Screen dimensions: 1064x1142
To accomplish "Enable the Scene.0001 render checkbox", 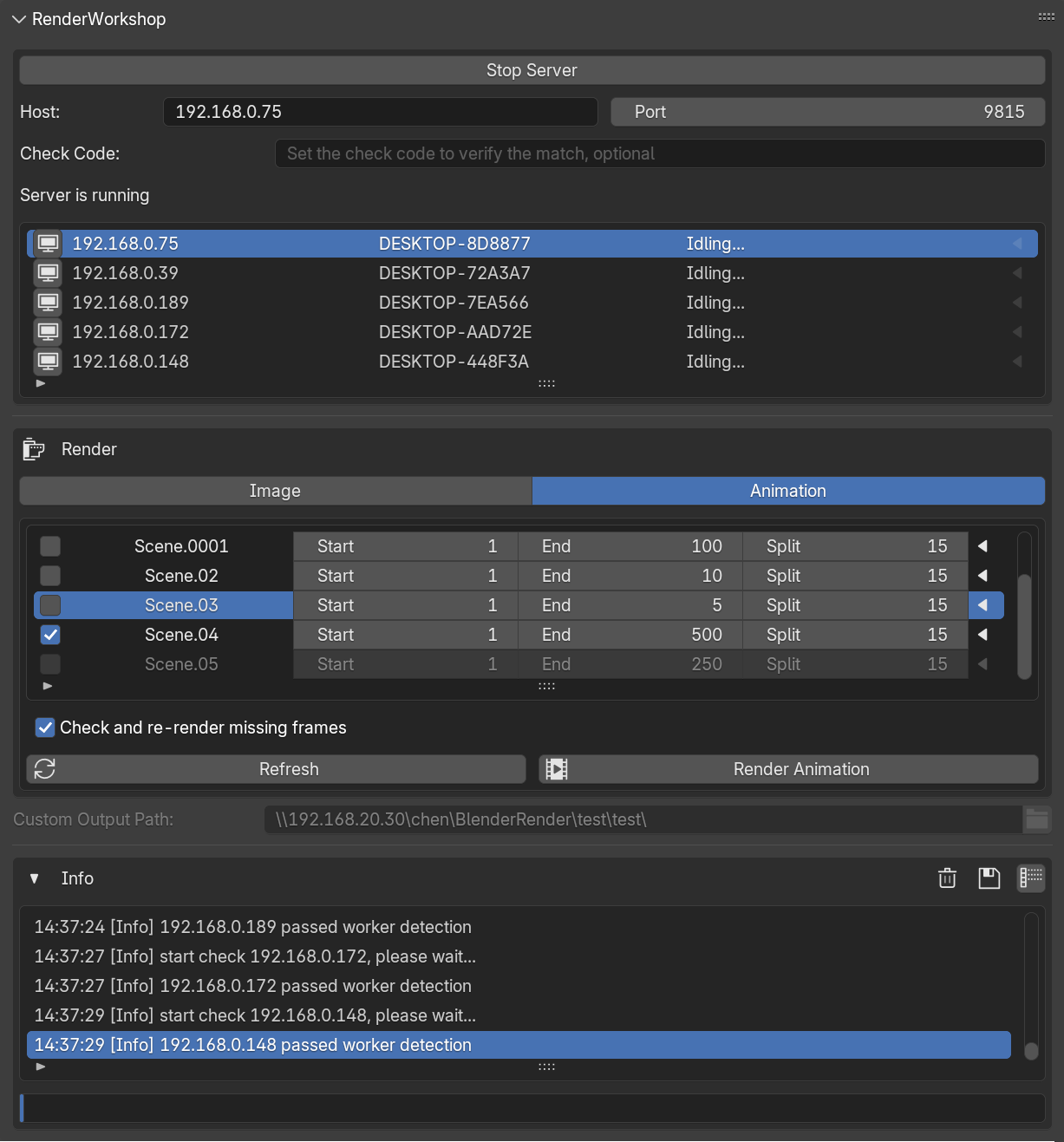I will click(x=49, y=546).
